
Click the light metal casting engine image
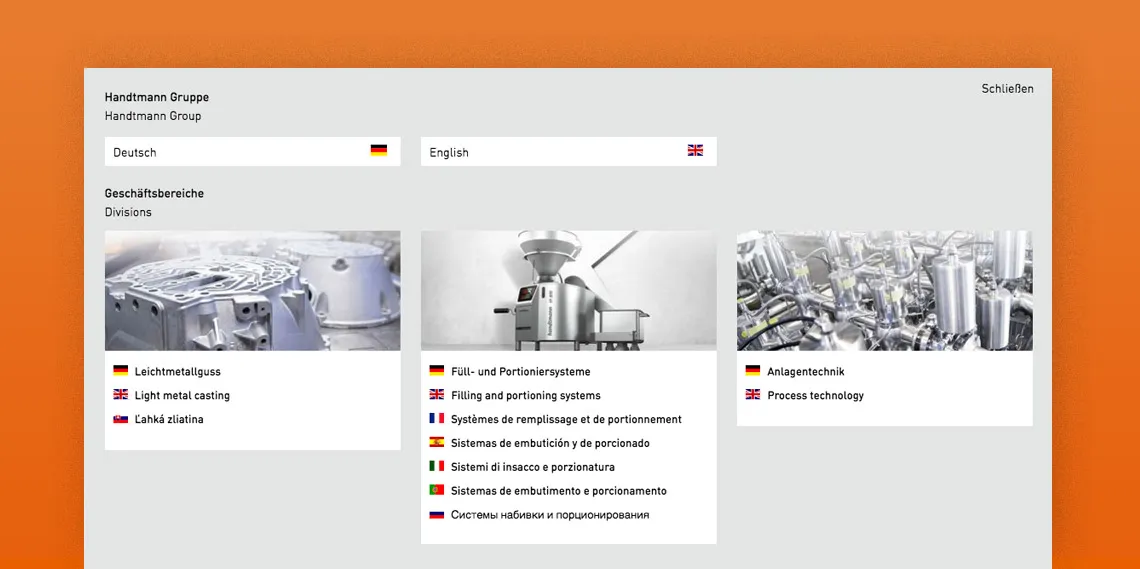[252, 291]
